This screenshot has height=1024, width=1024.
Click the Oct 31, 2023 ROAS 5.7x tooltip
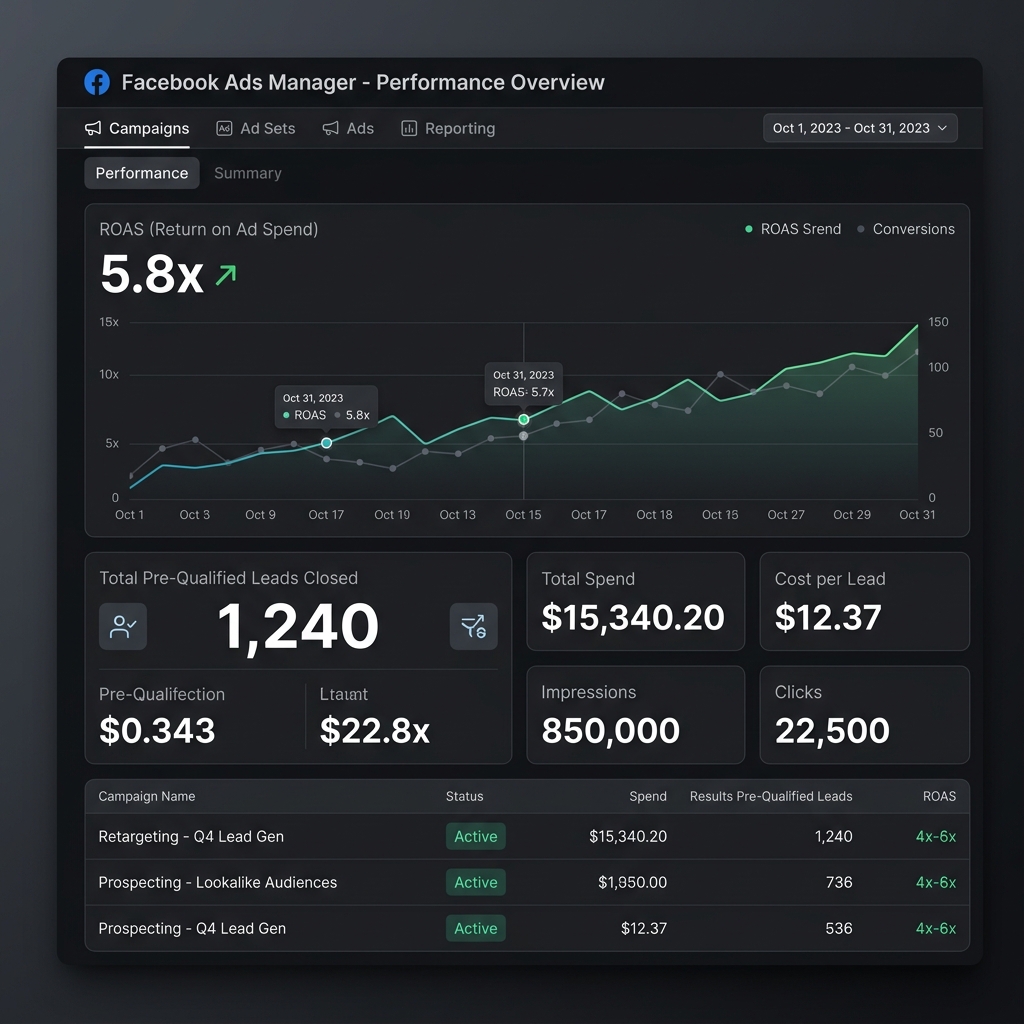524,383
